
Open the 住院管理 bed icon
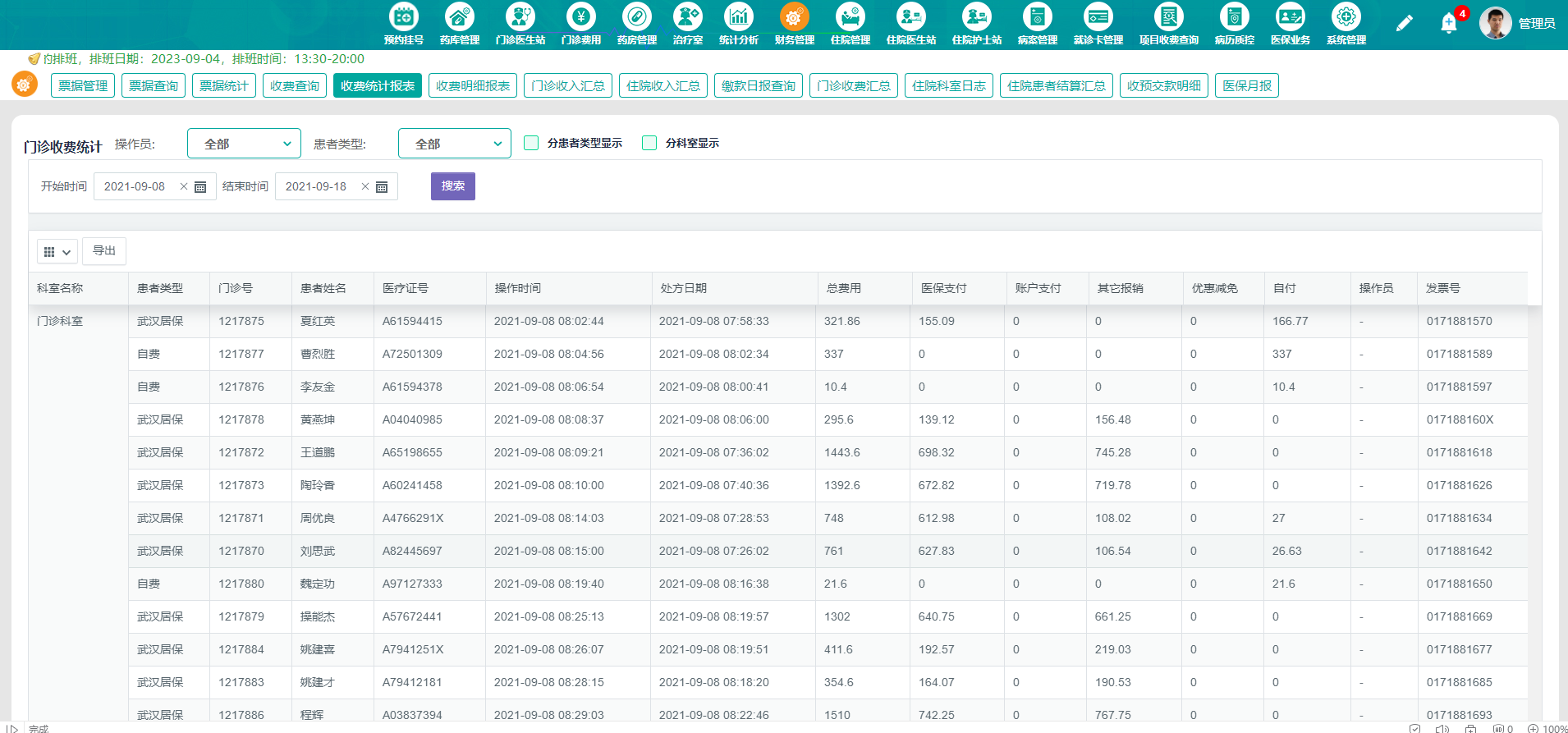pos(850,17)
